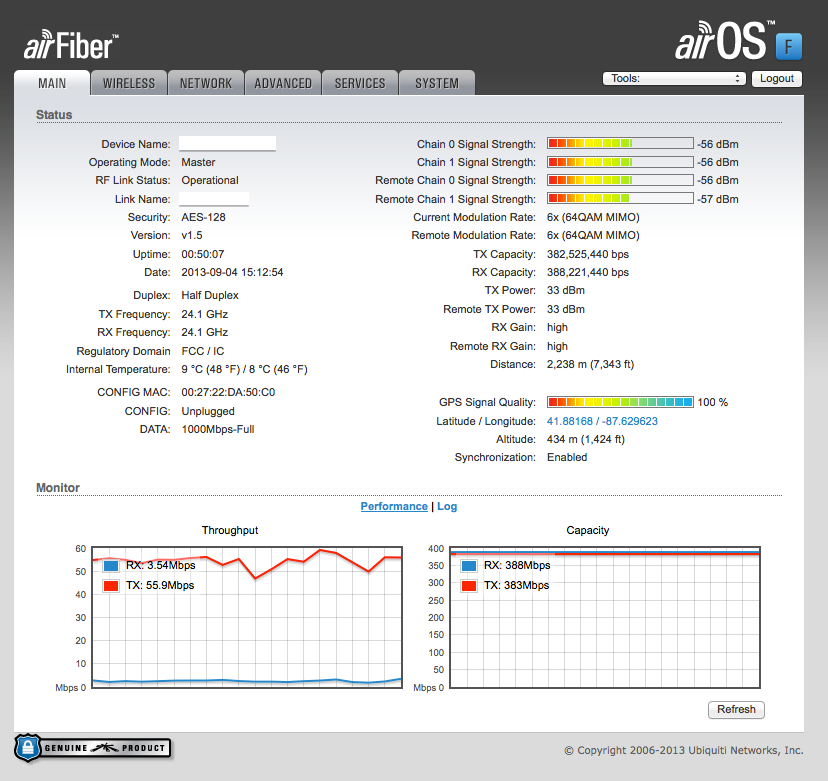Click the airFiber logo
828x781 pixels.
71,45
